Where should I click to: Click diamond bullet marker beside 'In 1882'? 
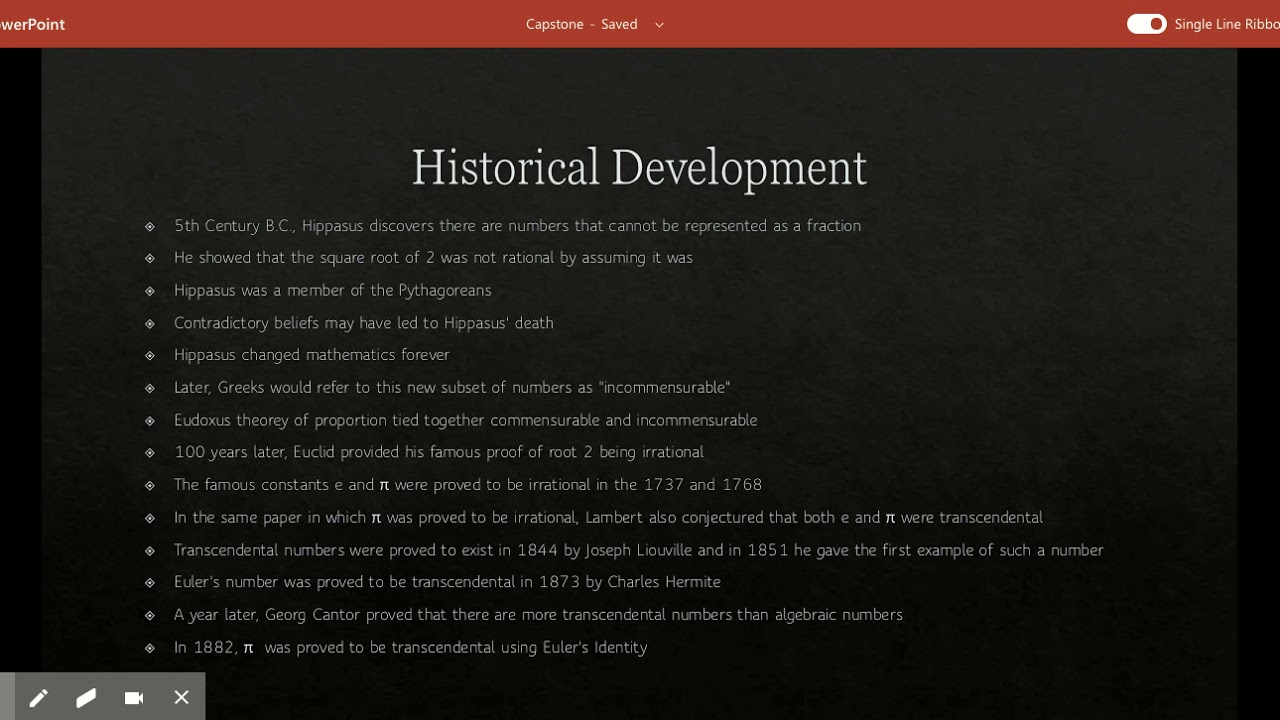pos(150,648)
